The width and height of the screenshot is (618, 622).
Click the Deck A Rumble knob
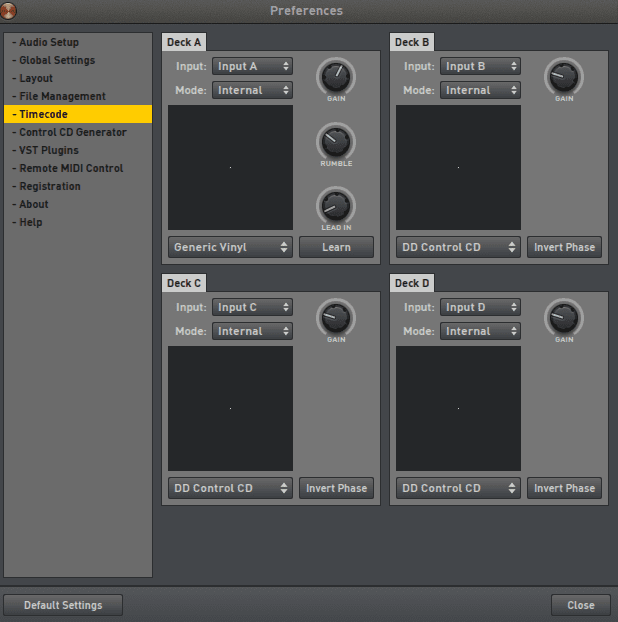[x=336, y=141]
